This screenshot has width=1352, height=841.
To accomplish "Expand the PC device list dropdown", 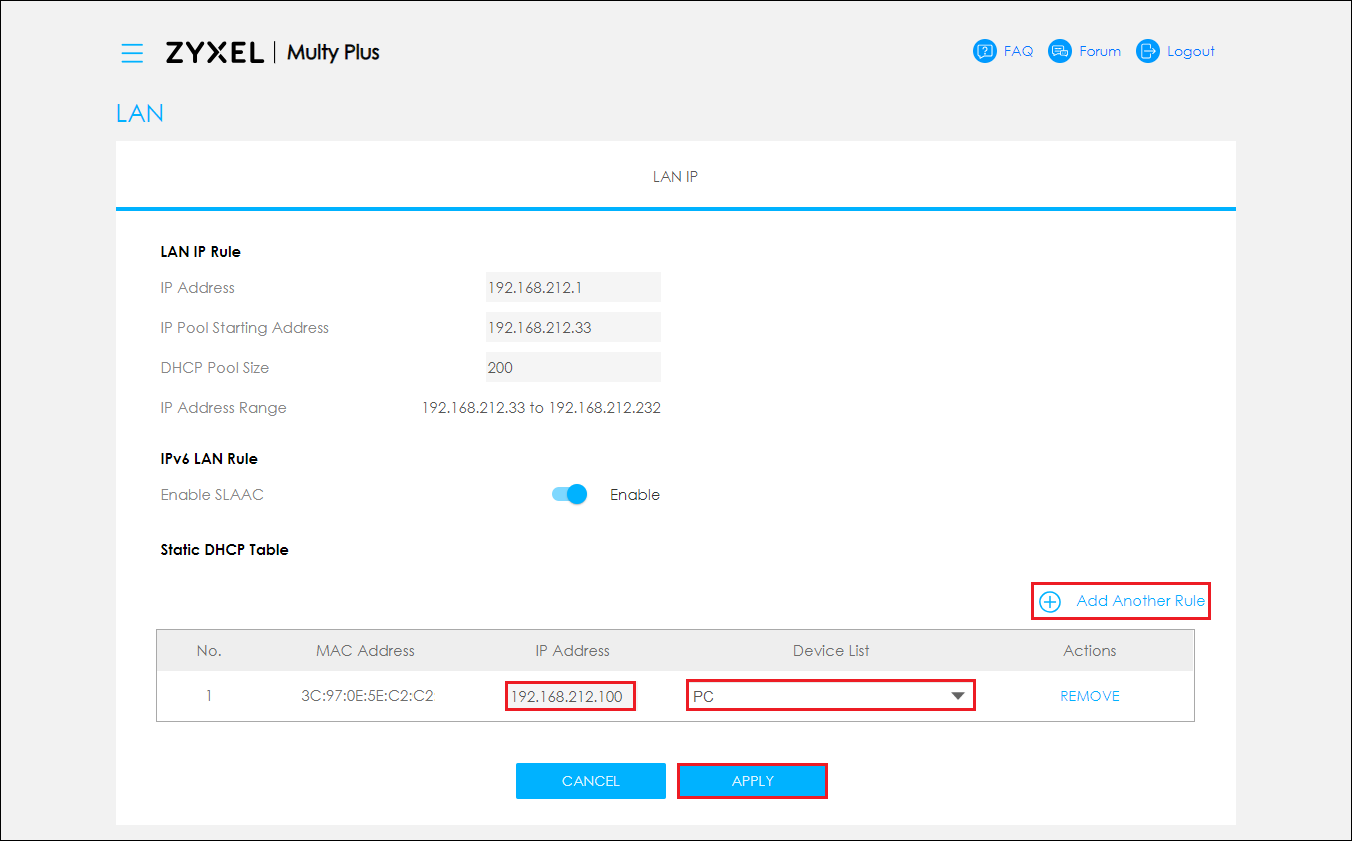I will click(x=831, y=696).
